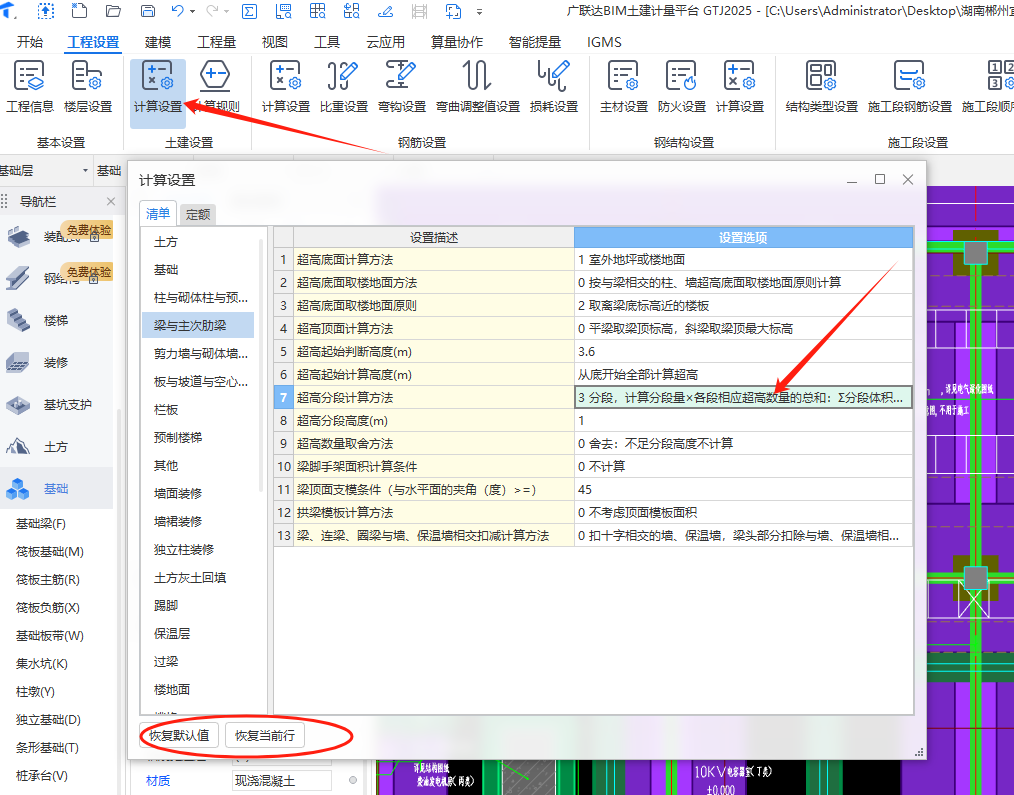Open 施工段钢筋设置 settings
This screenshot has width=1014, height=795.
909,87
